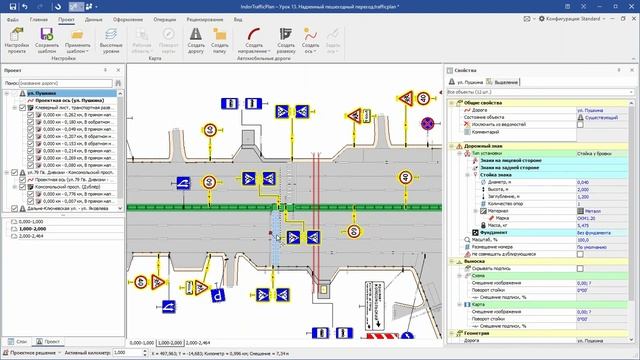The height and width of the screenshot is (360, 640).
Task: Uncheck Комсомольский просп. (Дублер) checkbox
Action: click(22, 187)
